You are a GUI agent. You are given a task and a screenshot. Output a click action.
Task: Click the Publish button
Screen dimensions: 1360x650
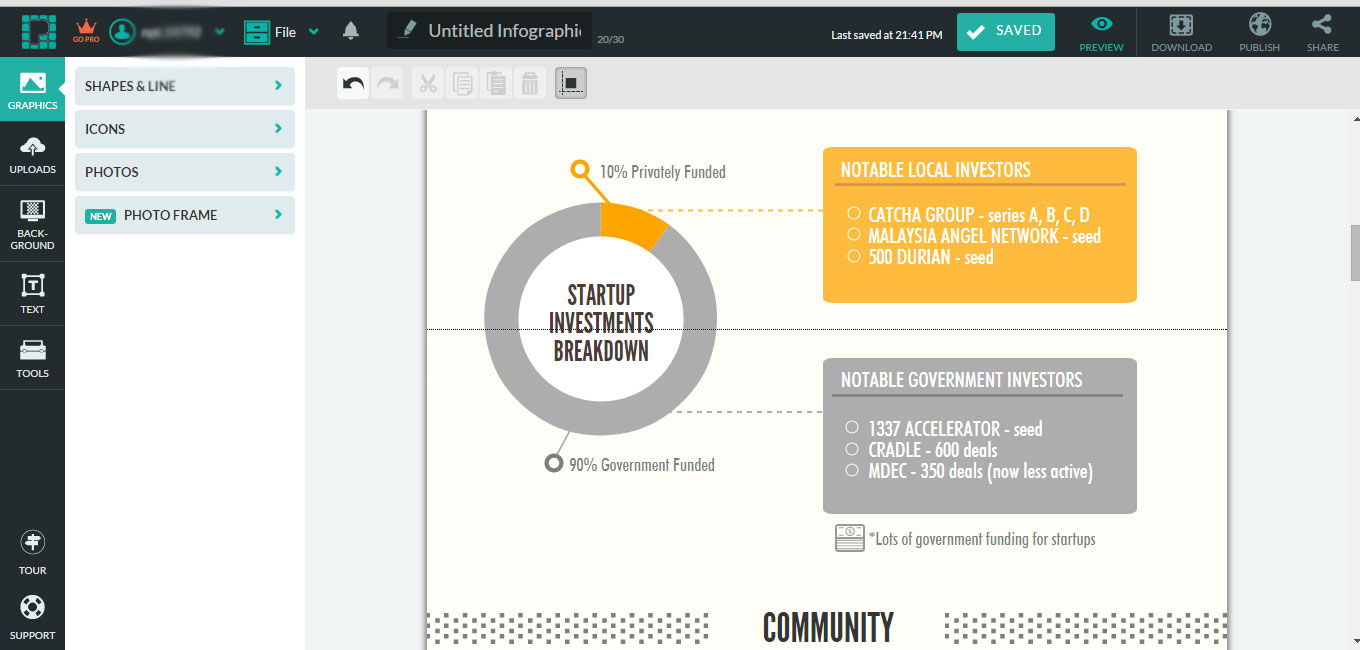tap(1259, 32)
